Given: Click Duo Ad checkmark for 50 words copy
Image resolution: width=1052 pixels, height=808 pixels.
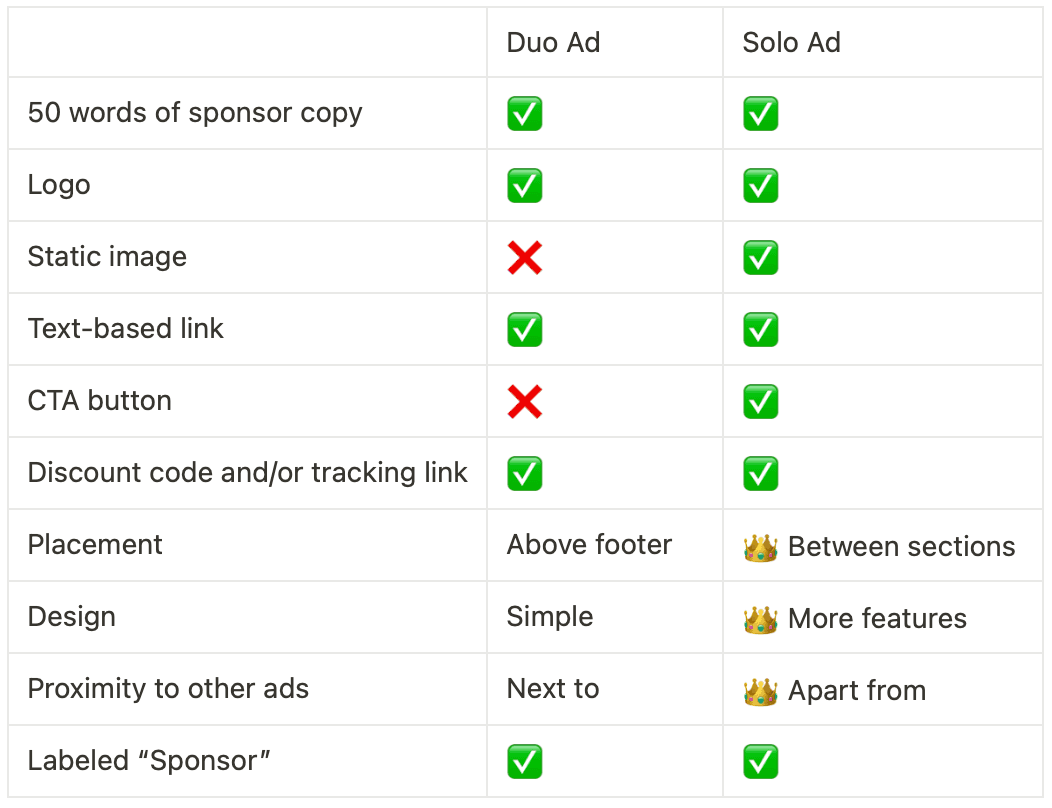Looking at the screenshot, I should [524, 114].
